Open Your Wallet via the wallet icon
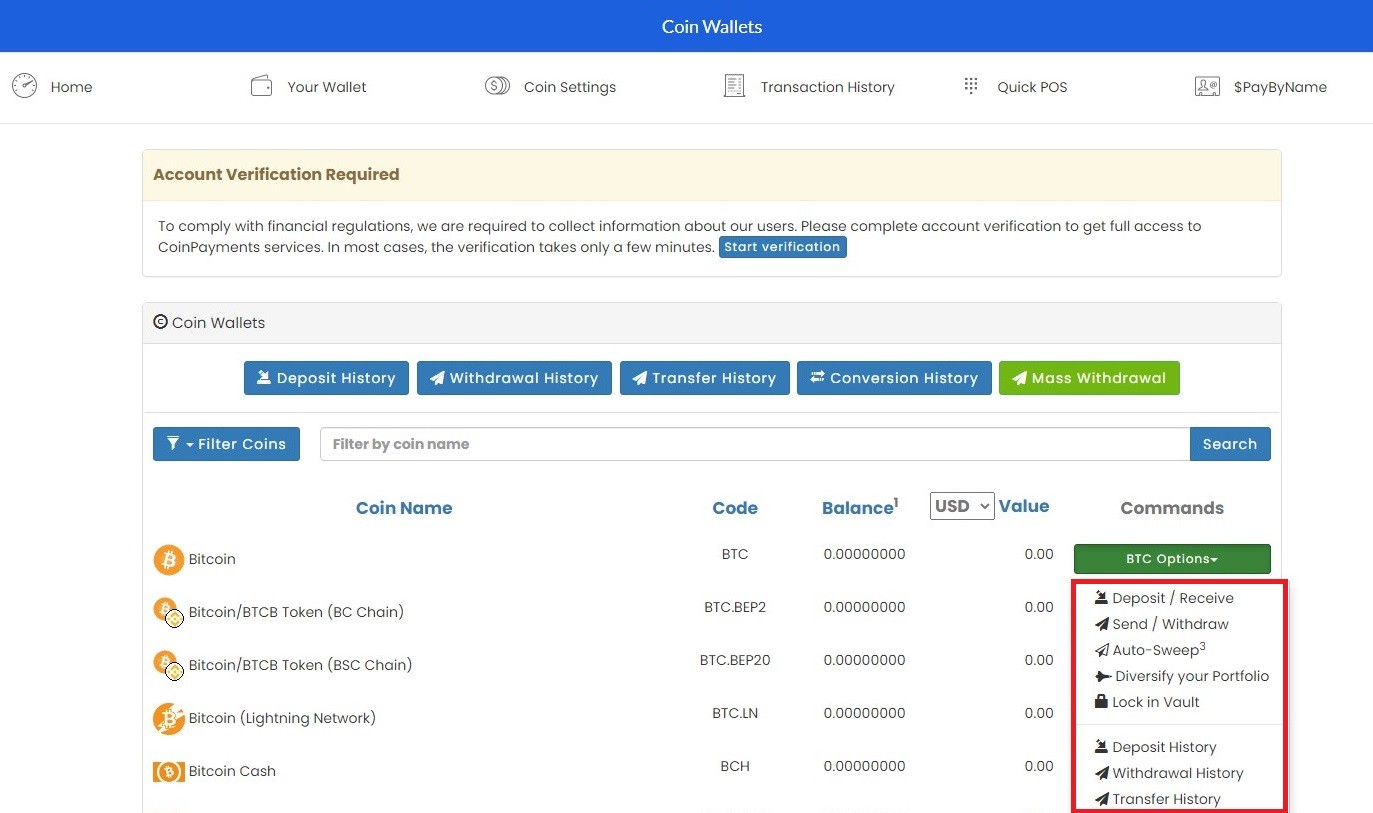This screenshot has height=813, width=1373. [261, 86]
